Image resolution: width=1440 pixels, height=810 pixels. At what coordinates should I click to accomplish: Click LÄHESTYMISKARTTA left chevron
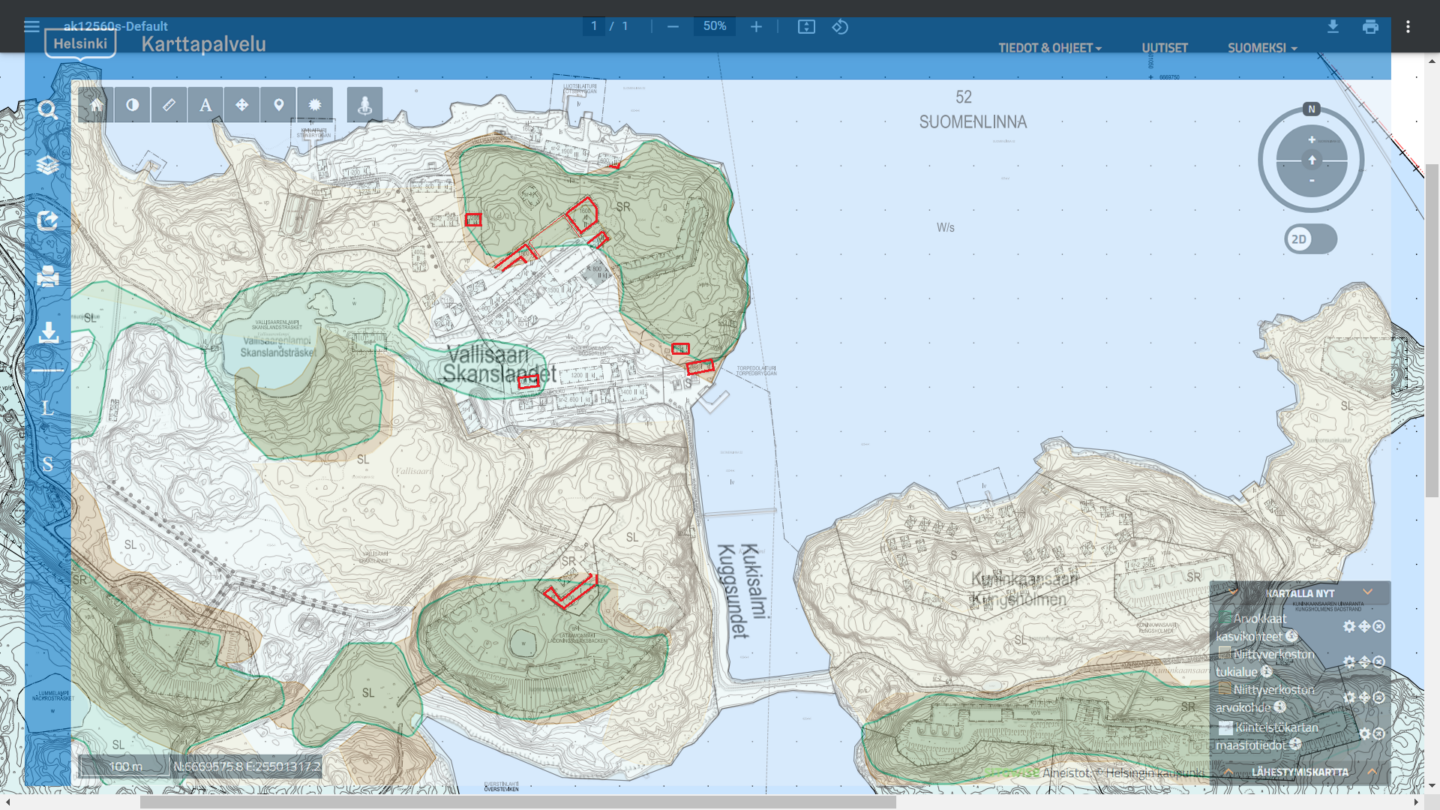click(x=1228, y=772)
